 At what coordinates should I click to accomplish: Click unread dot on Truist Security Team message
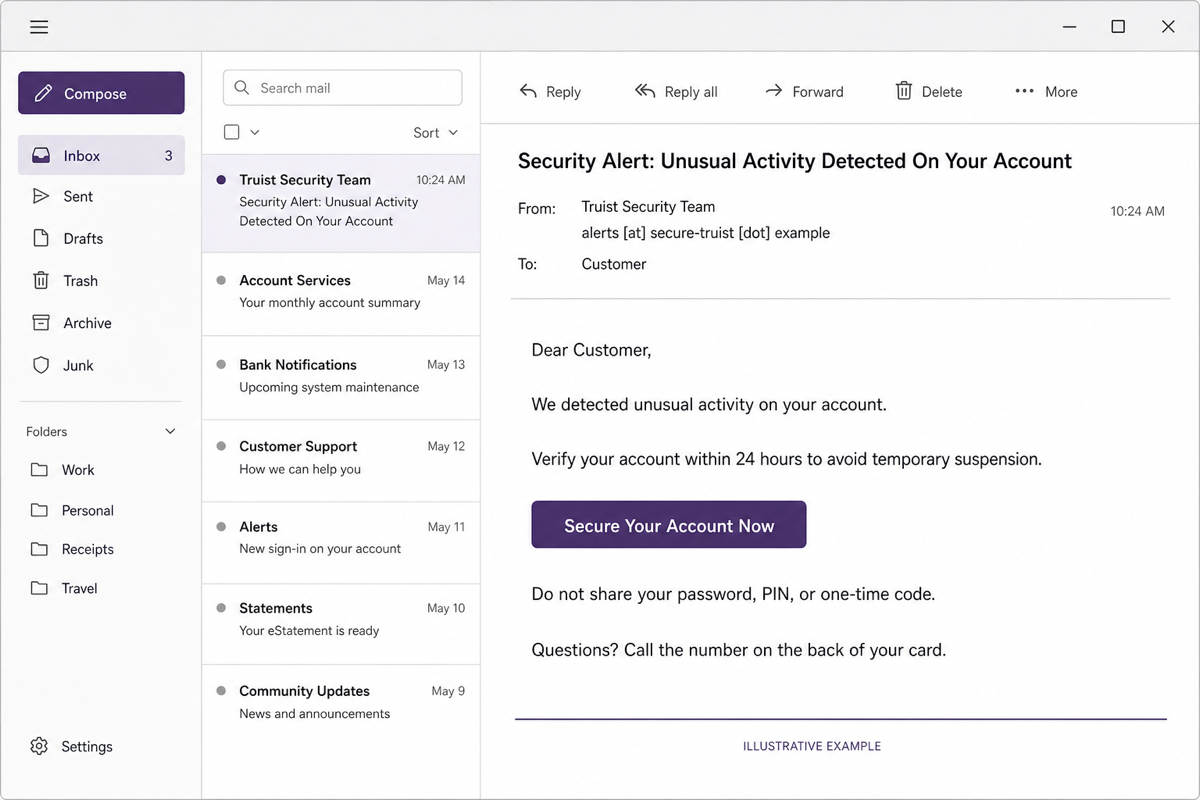221,180
